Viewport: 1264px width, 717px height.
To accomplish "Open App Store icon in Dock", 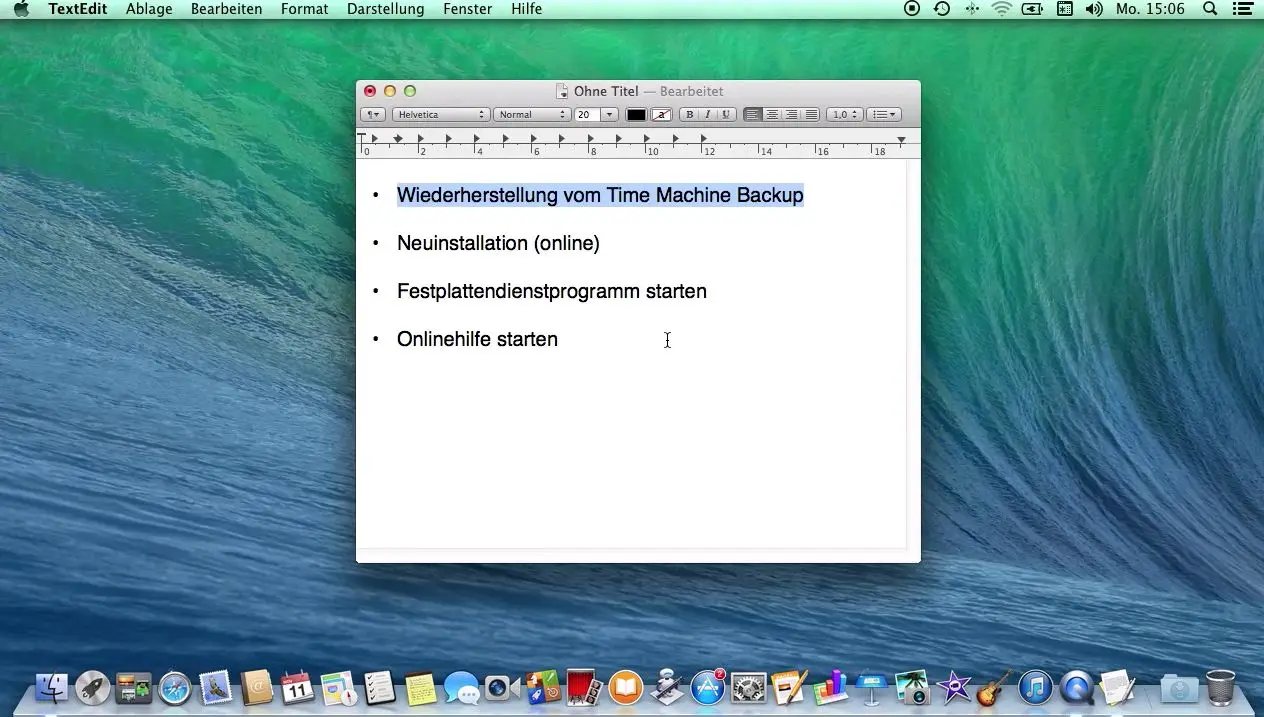I will pos(707,687).
